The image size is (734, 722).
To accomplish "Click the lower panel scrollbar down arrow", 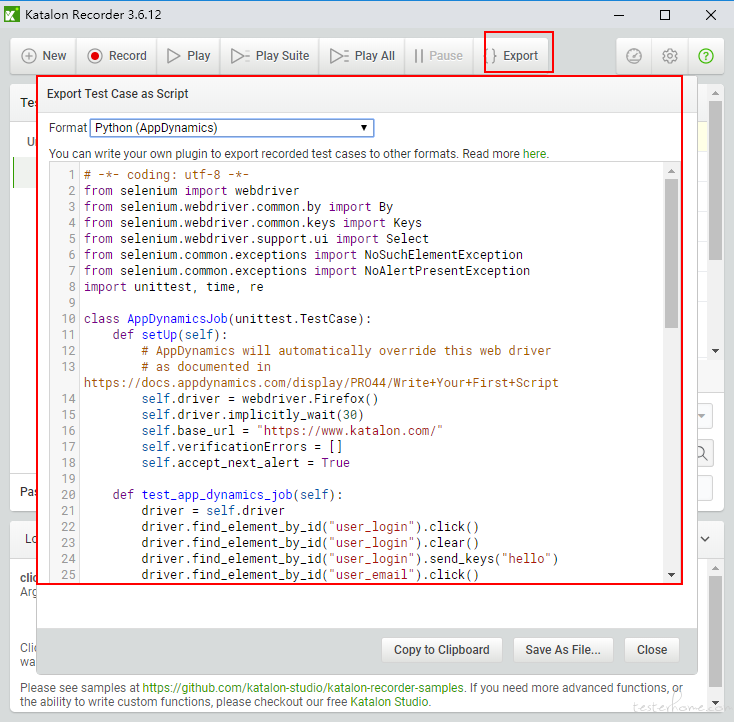I will [715, 702].
